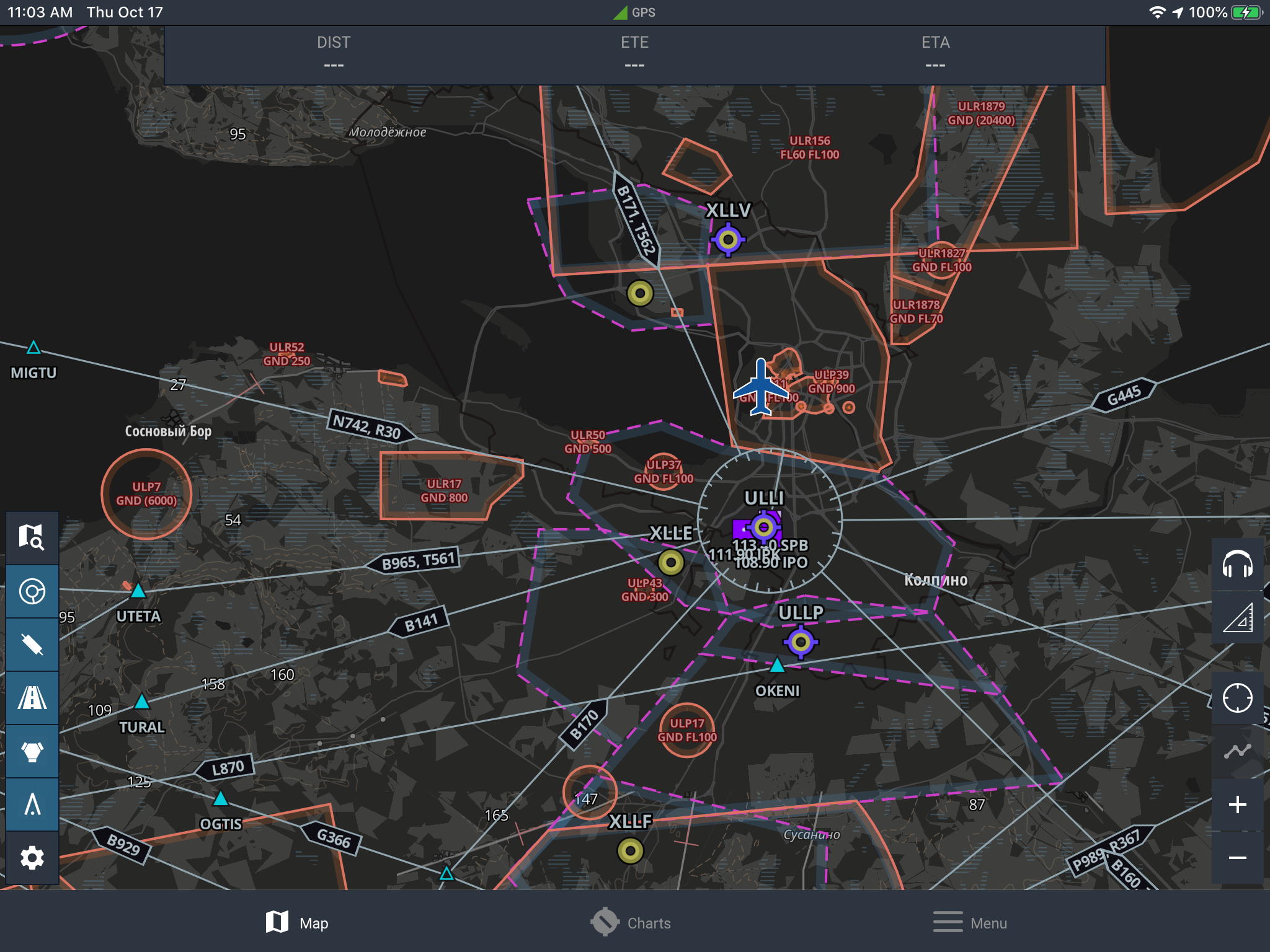
Task: Open the settings gear in left sidebar
Action: click(32, 858)
